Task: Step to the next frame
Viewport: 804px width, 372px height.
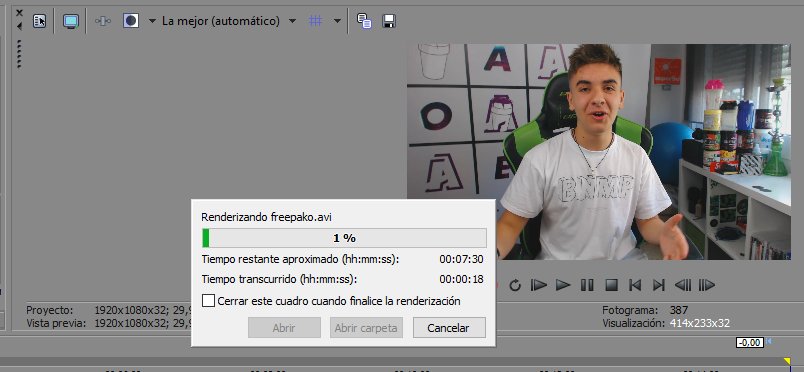Action: tap(707, 285)
